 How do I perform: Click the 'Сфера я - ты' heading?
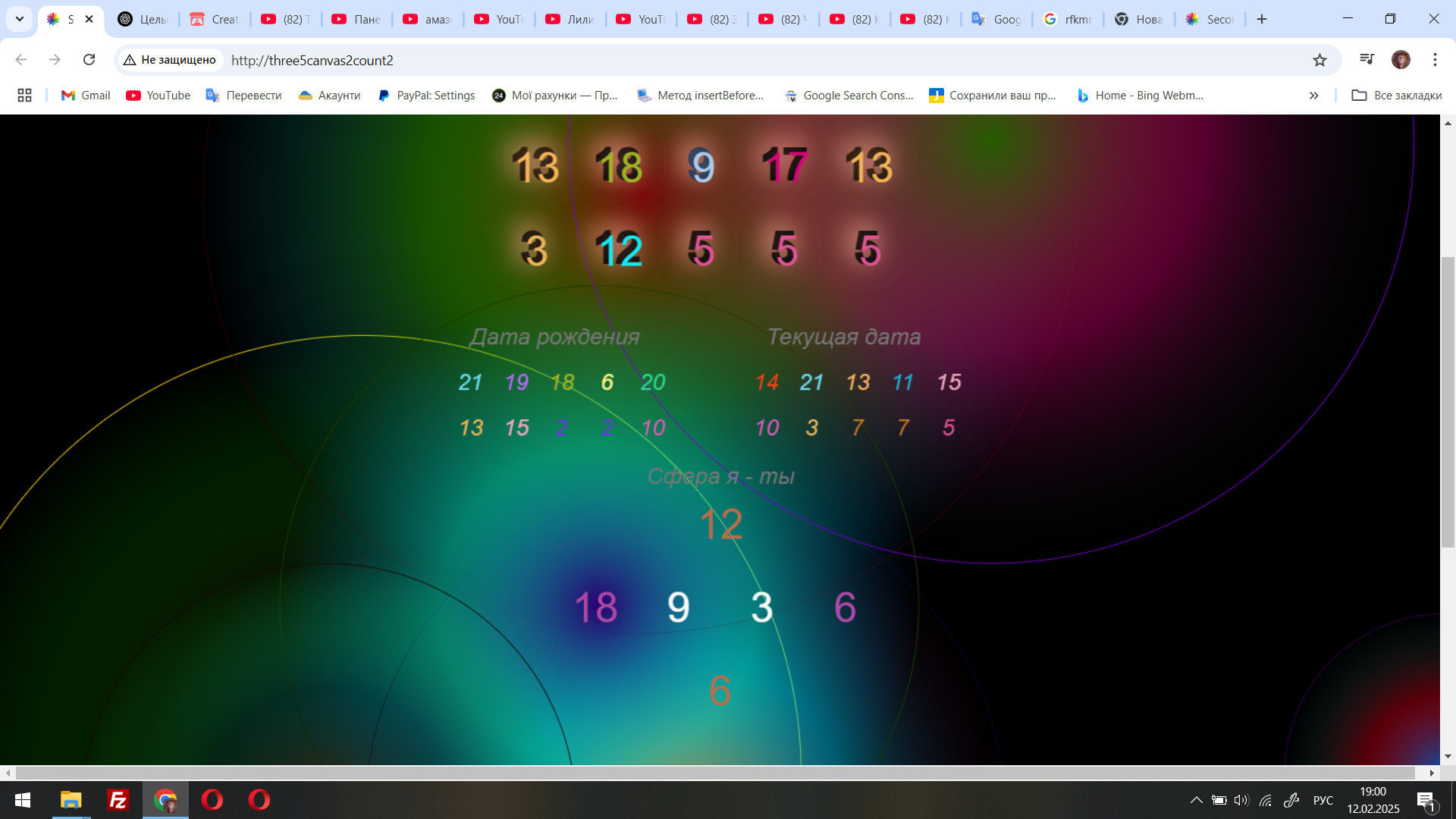point(720,476)
